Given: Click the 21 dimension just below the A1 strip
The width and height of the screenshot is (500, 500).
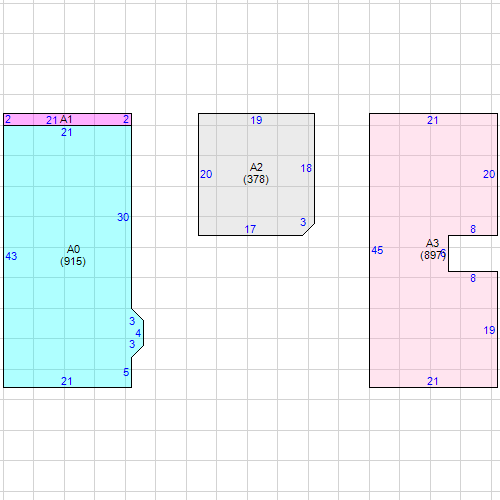Looking at the screenshot, I should click(x=67, y=132).
